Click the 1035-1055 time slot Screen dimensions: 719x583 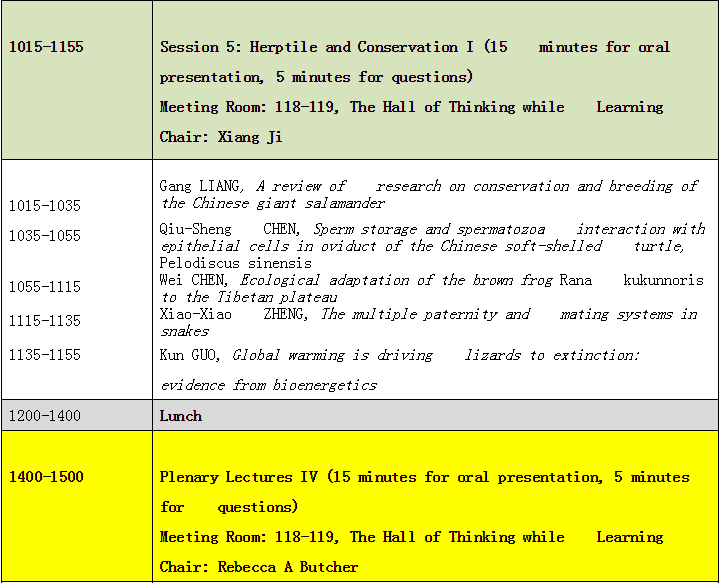(x=45, y=235)
